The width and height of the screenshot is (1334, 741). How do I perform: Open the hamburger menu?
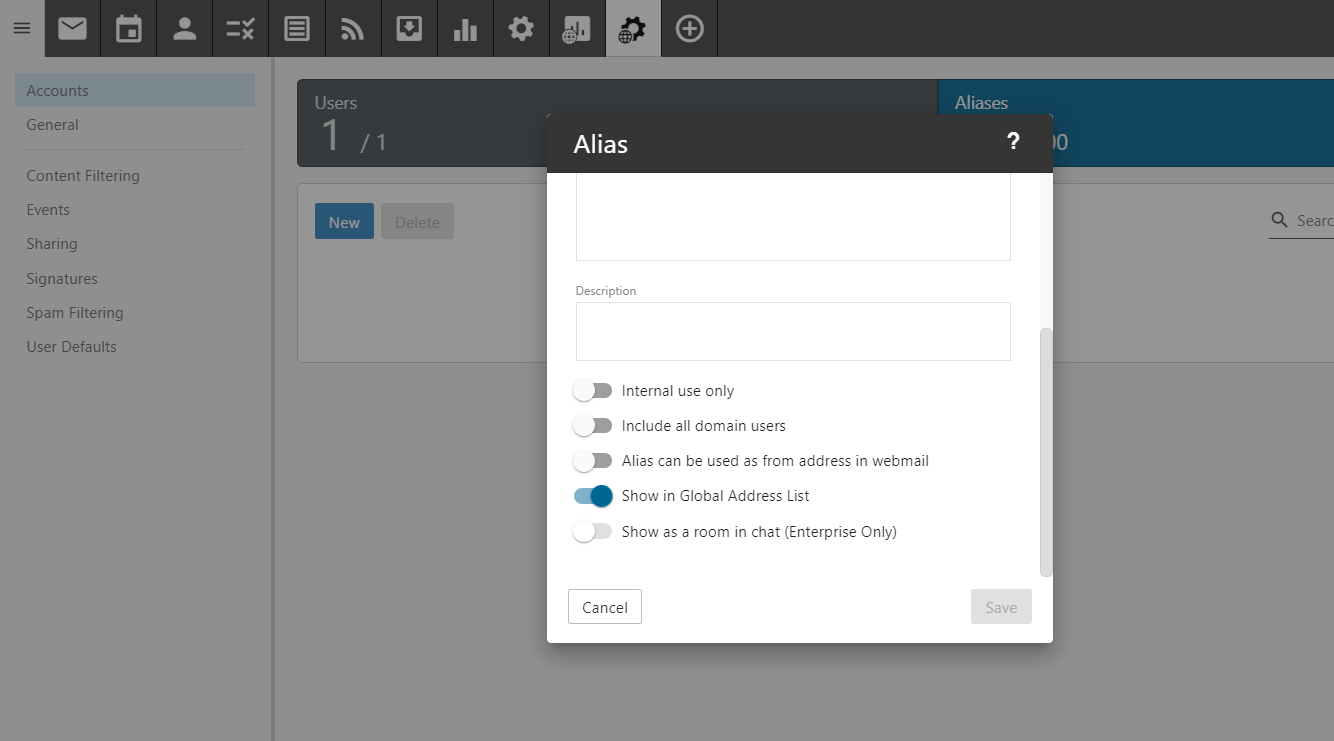[x=21, y=28]
